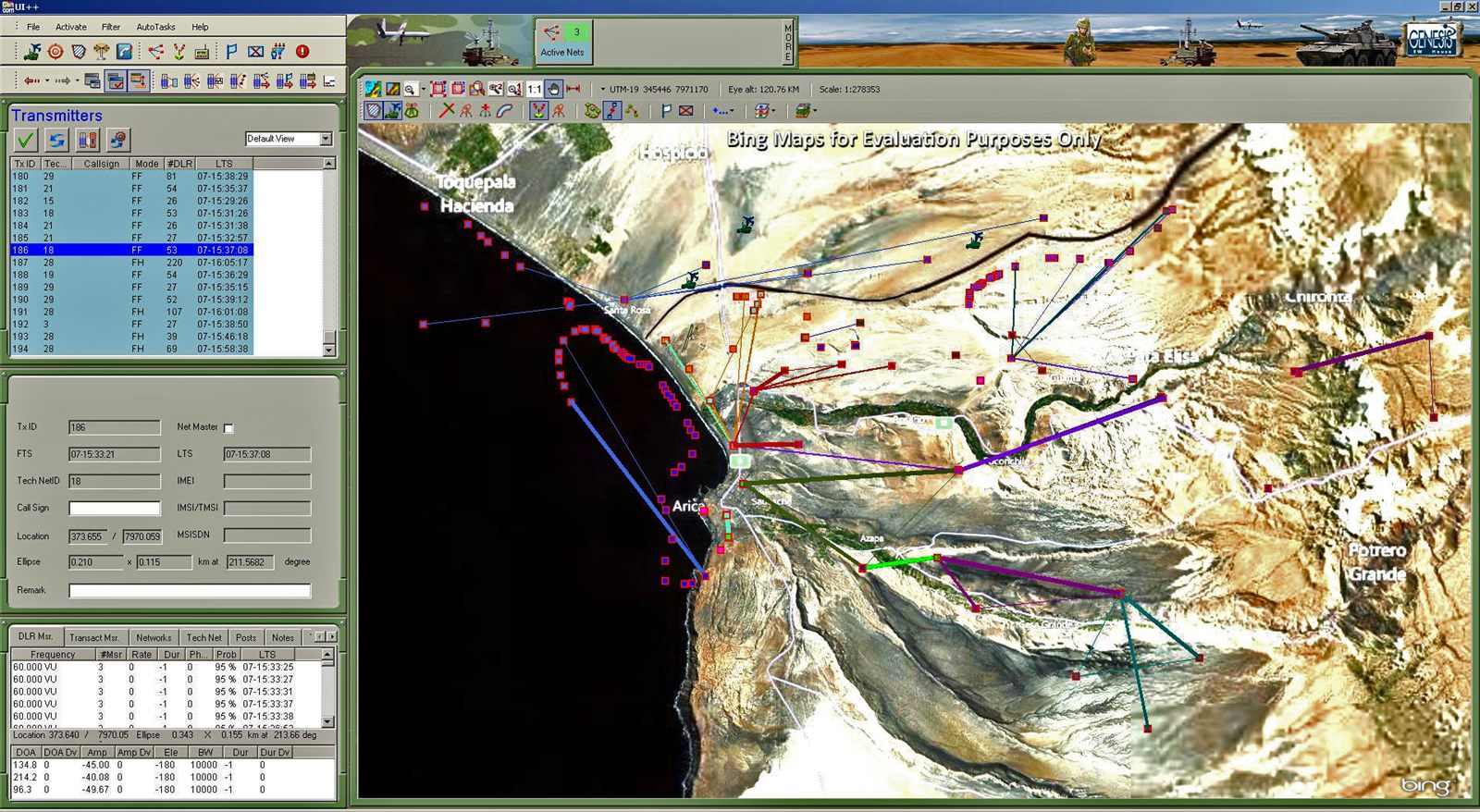Switch to the Transact Msr. tab
1480x812 pixels.
tap(94, 637)
